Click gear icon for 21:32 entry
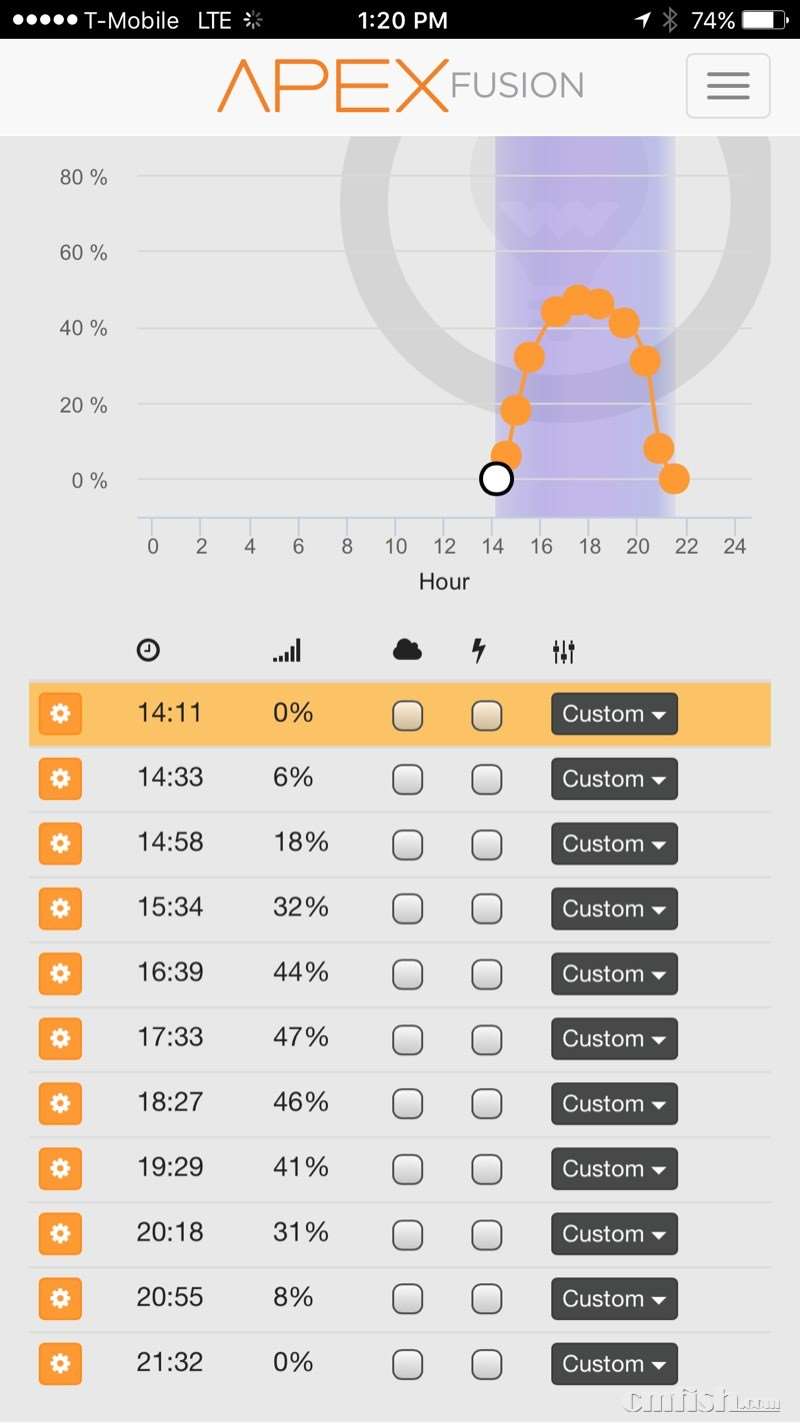The image size is (800, 1423). [x=60, y=1364]
